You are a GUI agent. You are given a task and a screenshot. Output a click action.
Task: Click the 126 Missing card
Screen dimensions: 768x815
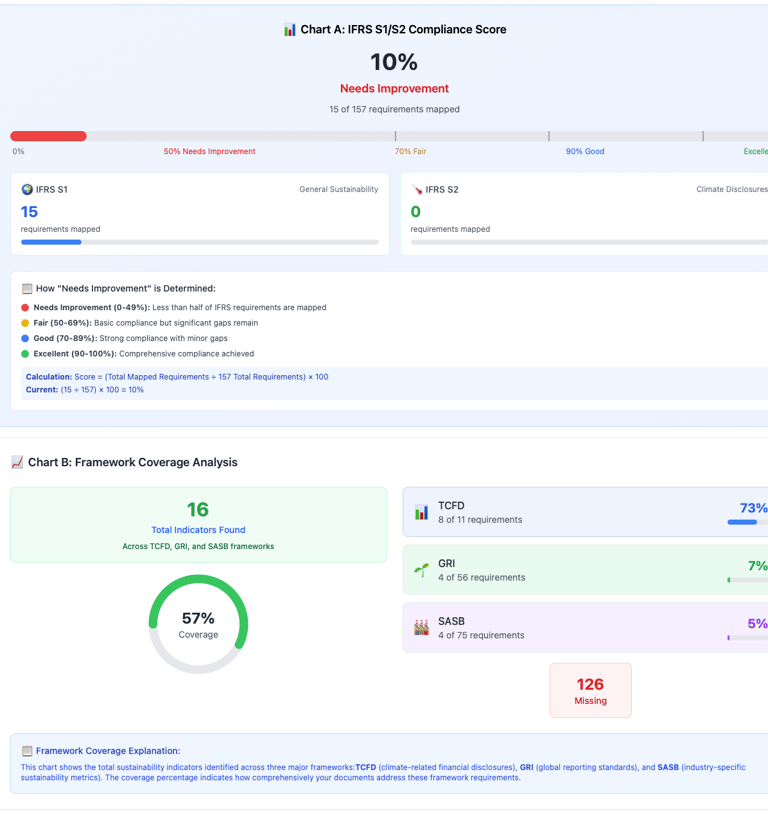tap(591, 691)
